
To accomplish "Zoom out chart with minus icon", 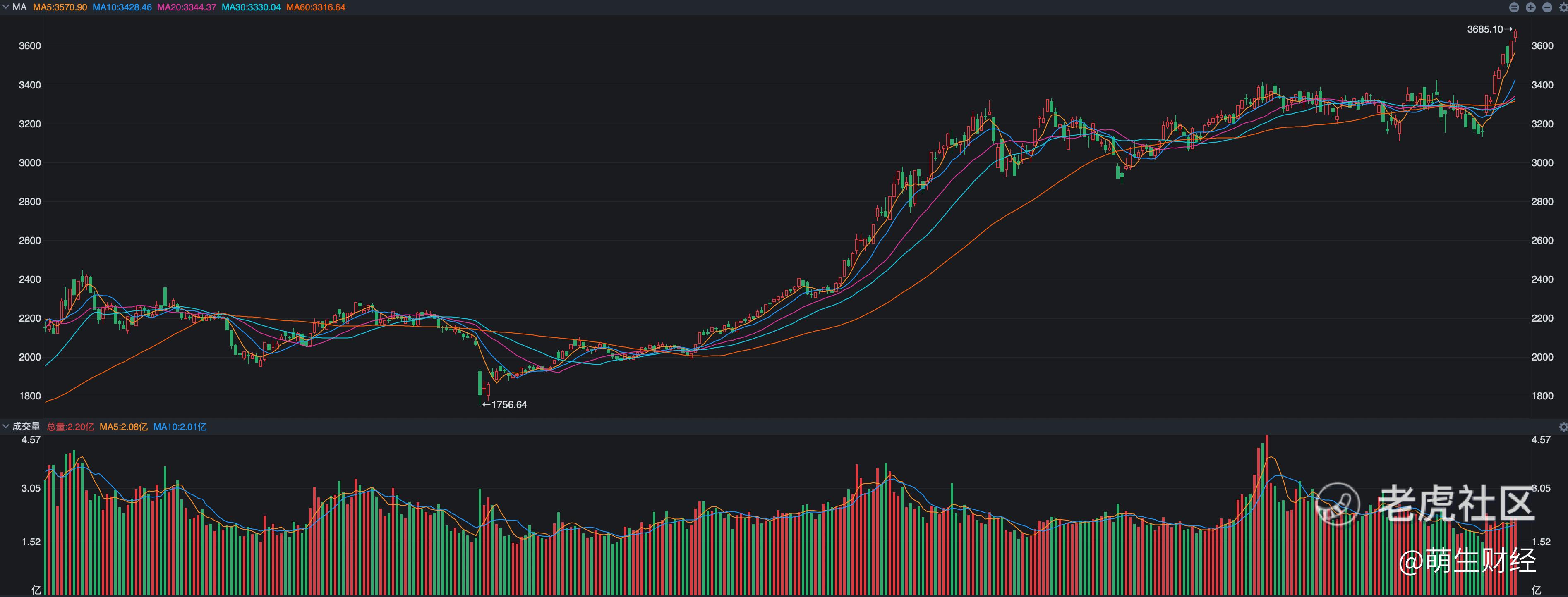I will pos(1547,7).
